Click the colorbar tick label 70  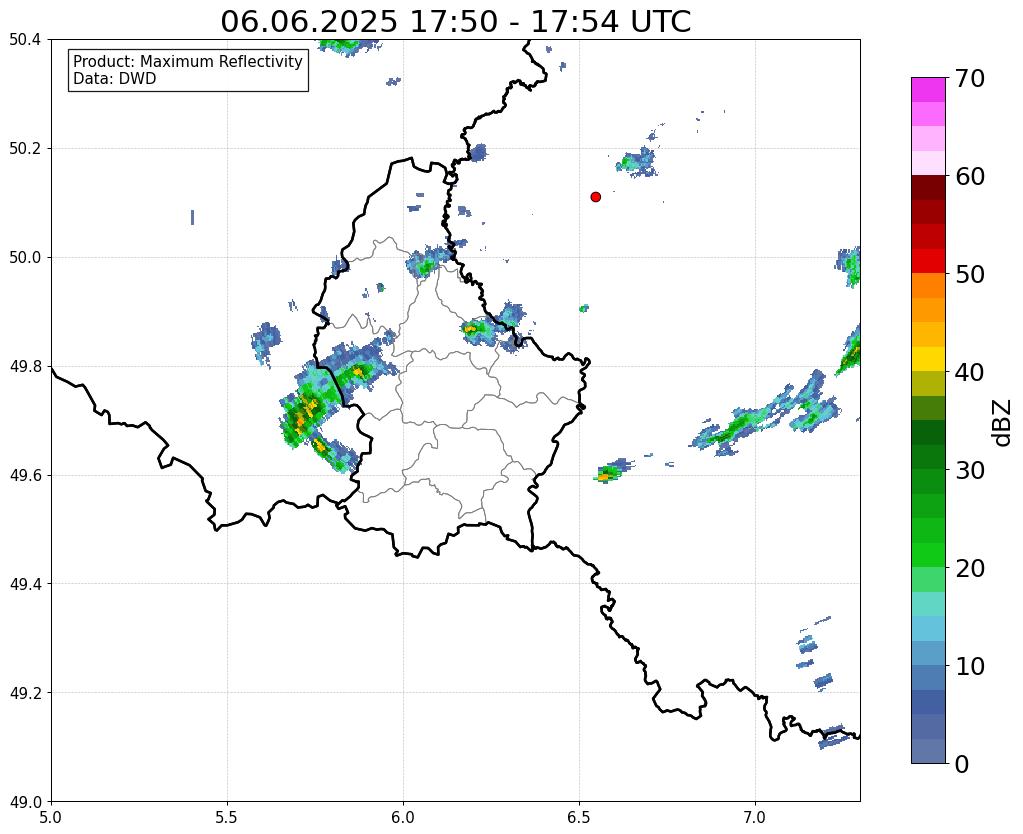[x=968, y=78]
